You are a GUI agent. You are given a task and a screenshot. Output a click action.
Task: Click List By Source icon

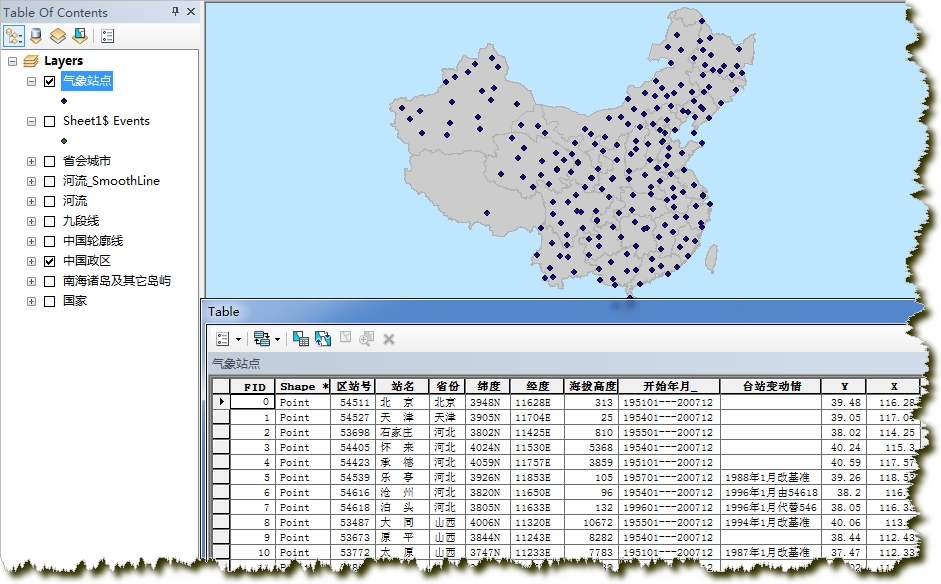point(36,36)
